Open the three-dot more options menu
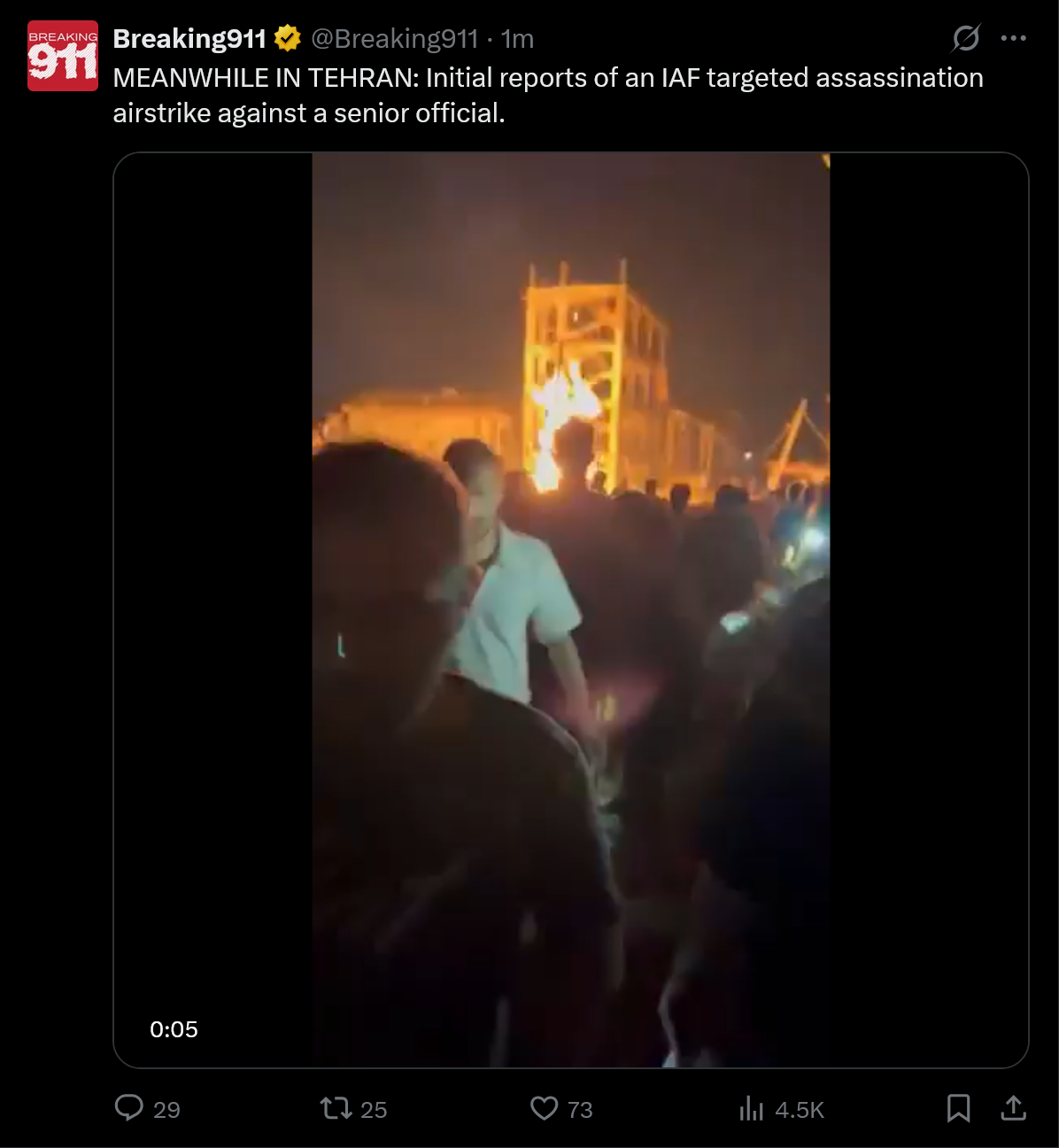1059x1148 pixels. 1014,38
